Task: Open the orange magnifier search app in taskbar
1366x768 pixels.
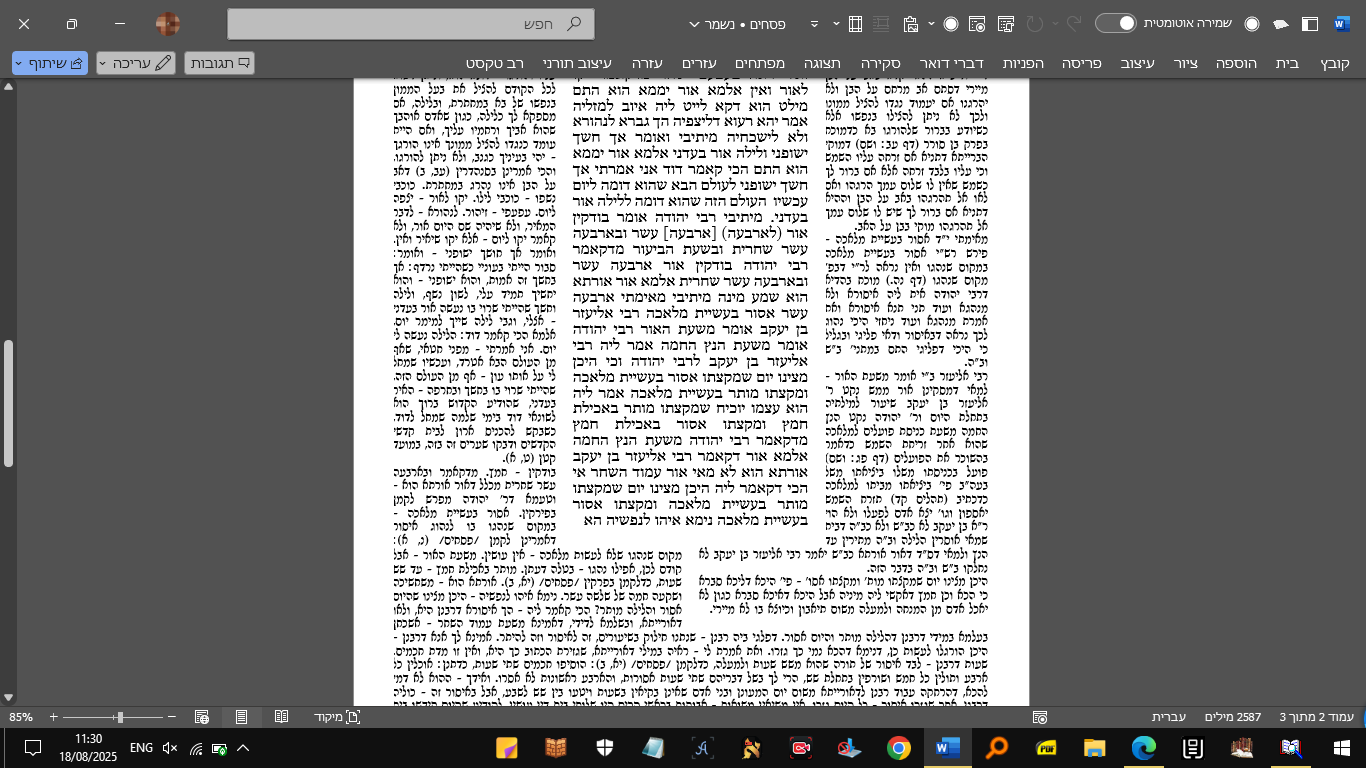Action: click(996, 747)
